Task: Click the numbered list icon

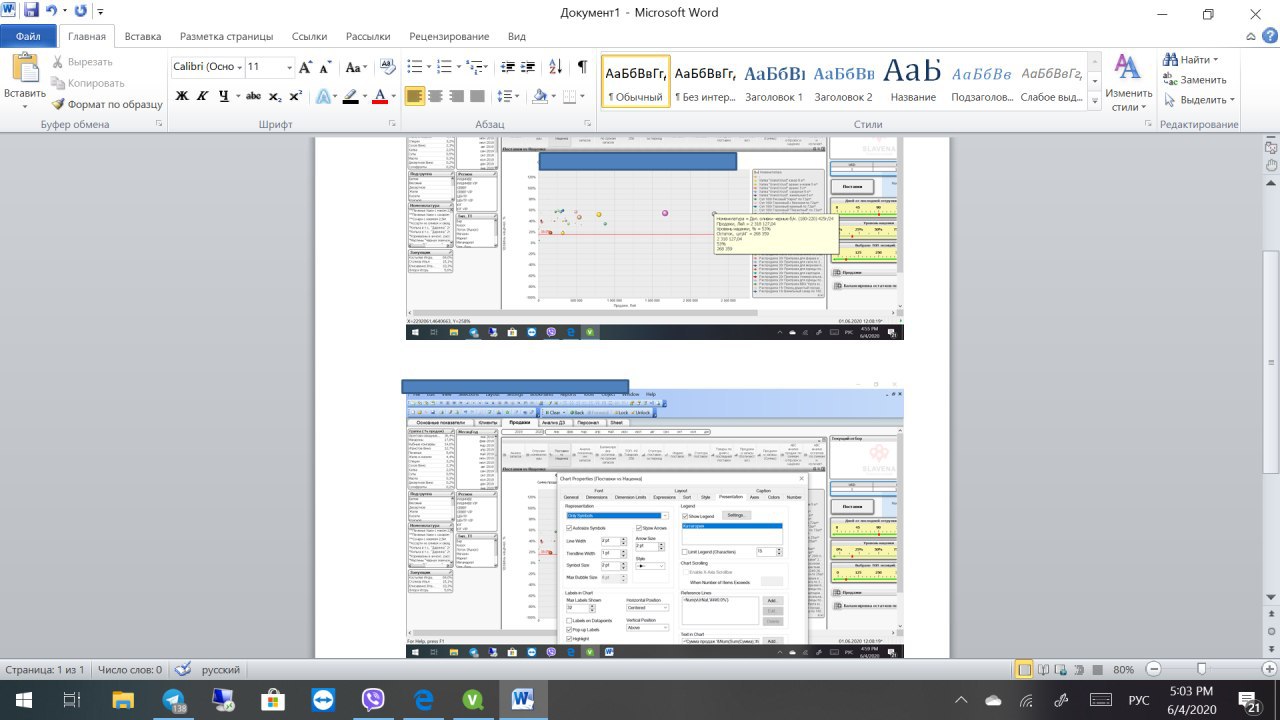Action: pyautogui.click(x=445, y=68)
